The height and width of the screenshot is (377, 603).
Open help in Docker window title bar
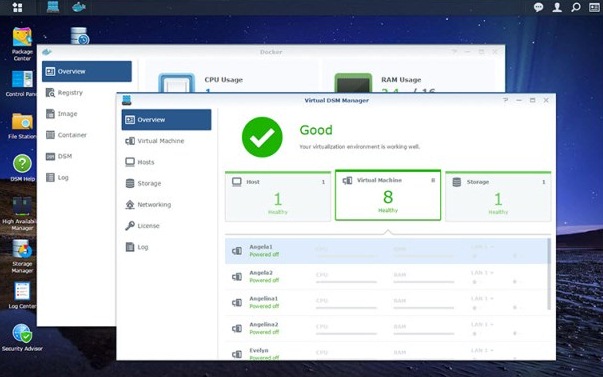[455, 52]
